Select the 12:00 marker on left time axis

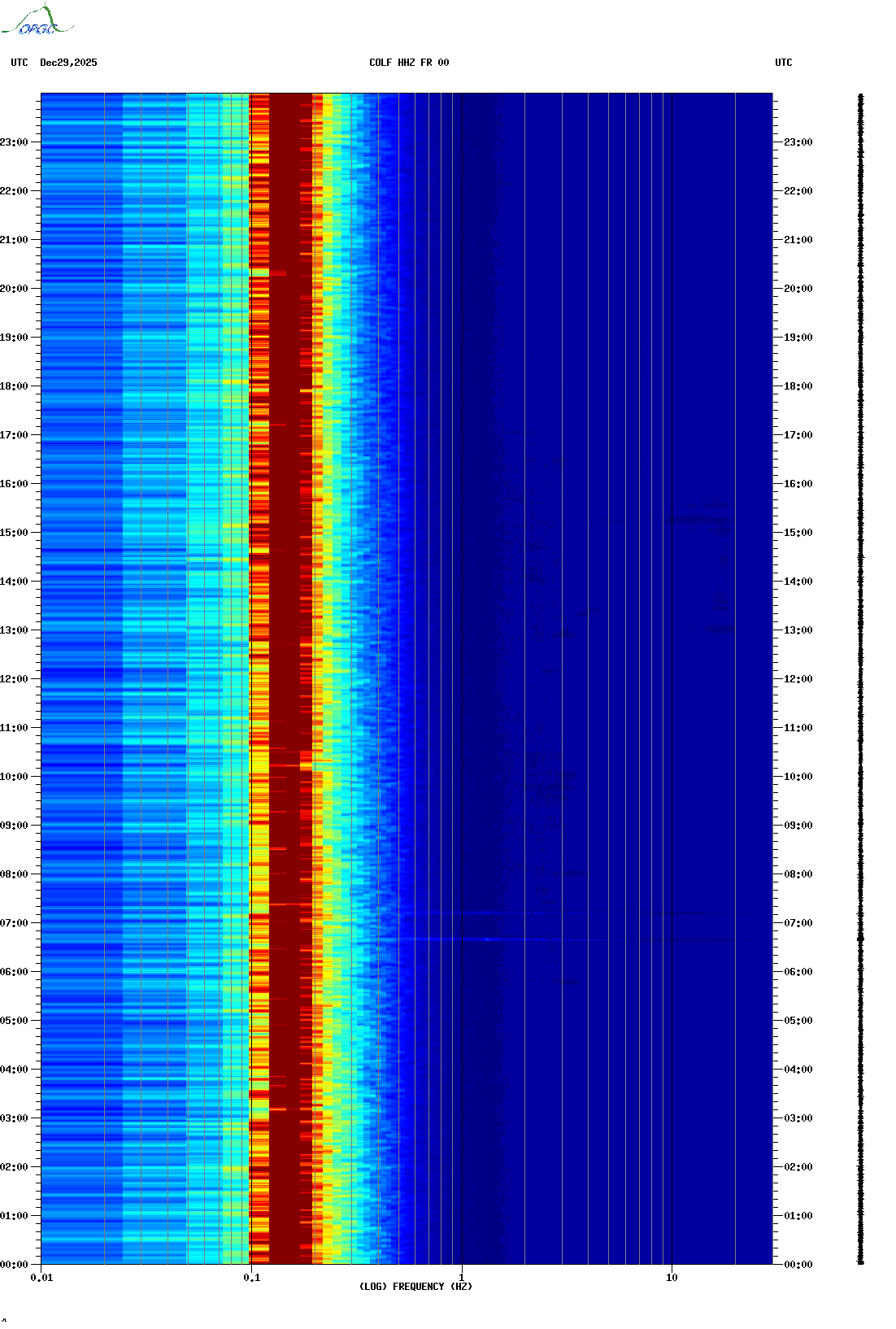point(15,679)
